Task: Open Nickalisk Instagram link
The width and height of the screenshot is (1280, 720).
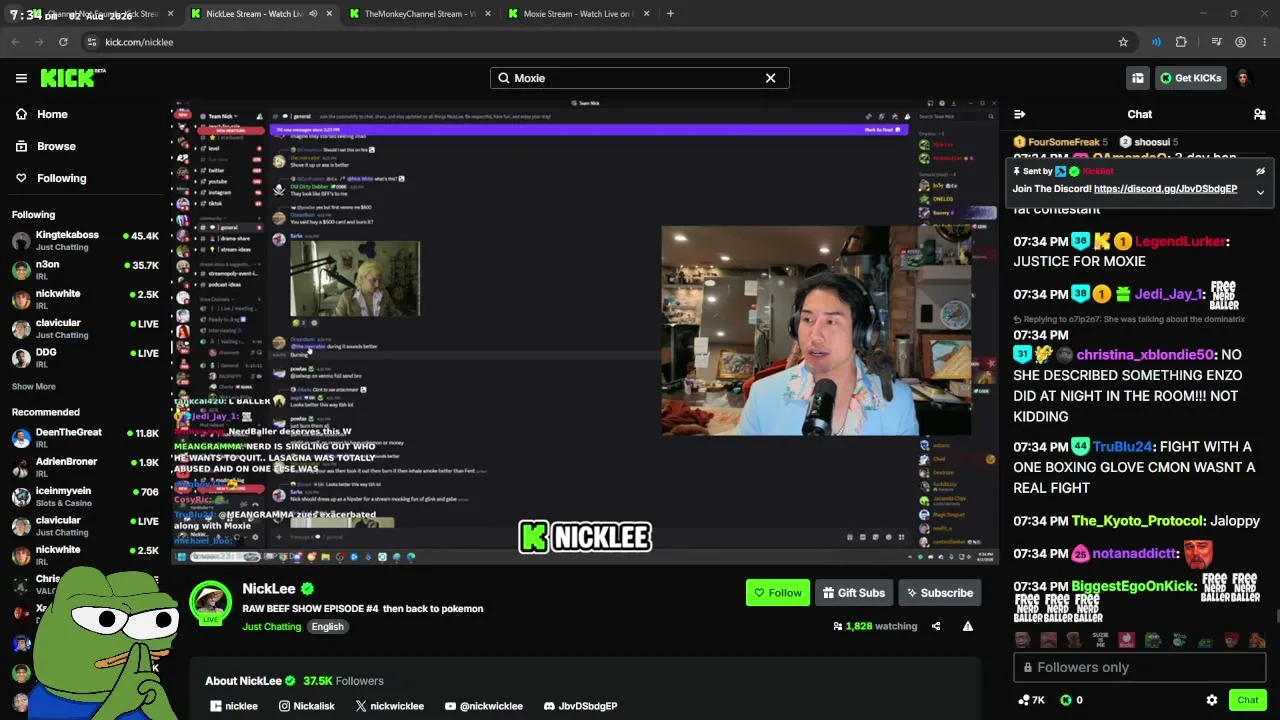Action: (x=307, y=706)
